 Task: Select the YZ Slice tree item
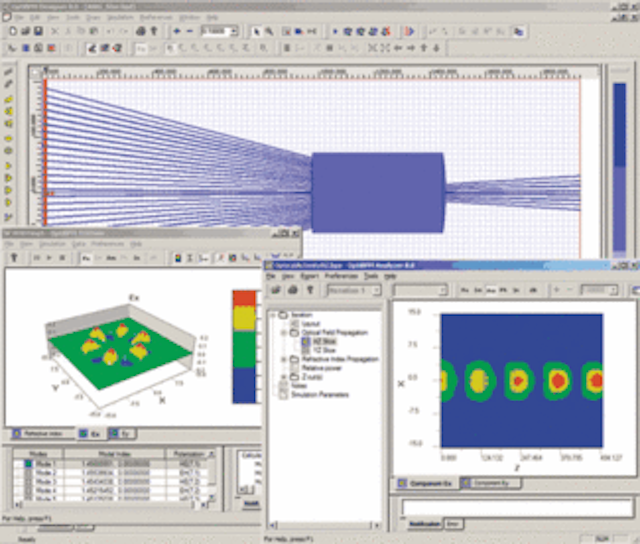[324, 351]
